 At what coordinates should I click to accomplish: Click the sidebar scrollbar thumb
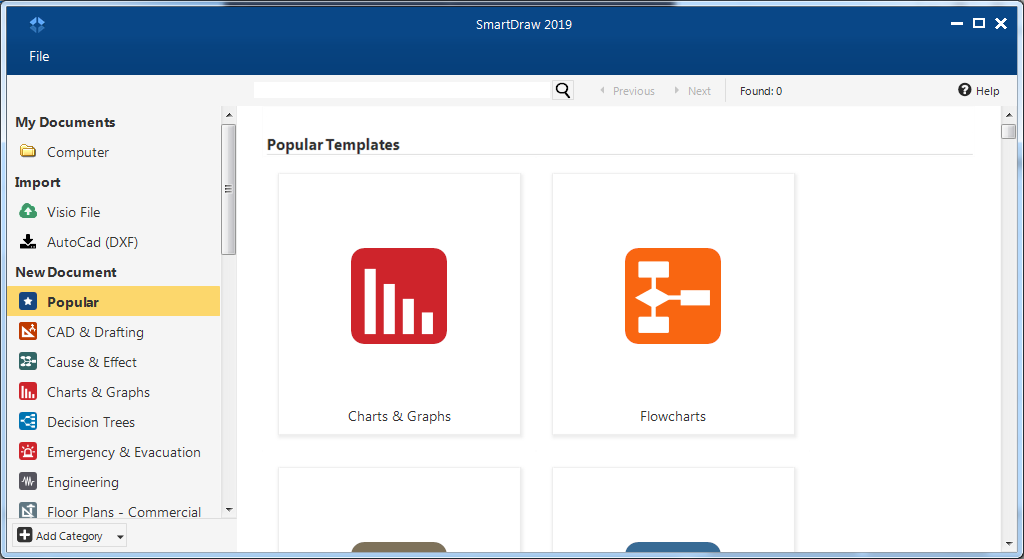coord(229,189)
